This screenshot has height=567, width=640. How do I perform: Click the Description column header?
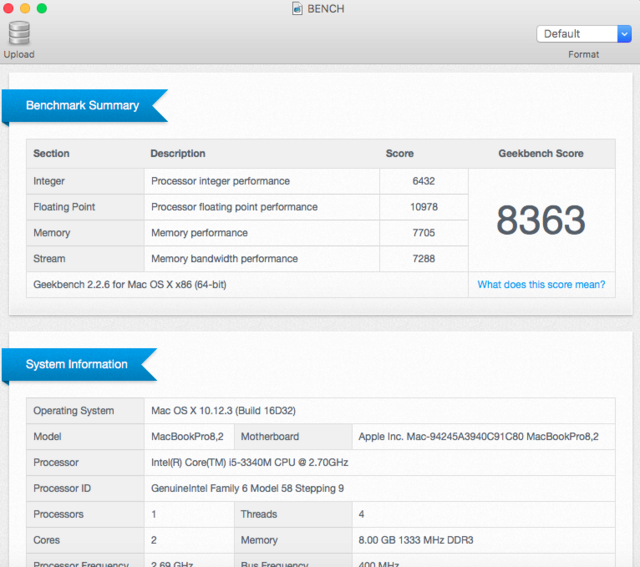click(x=178, y=153)
